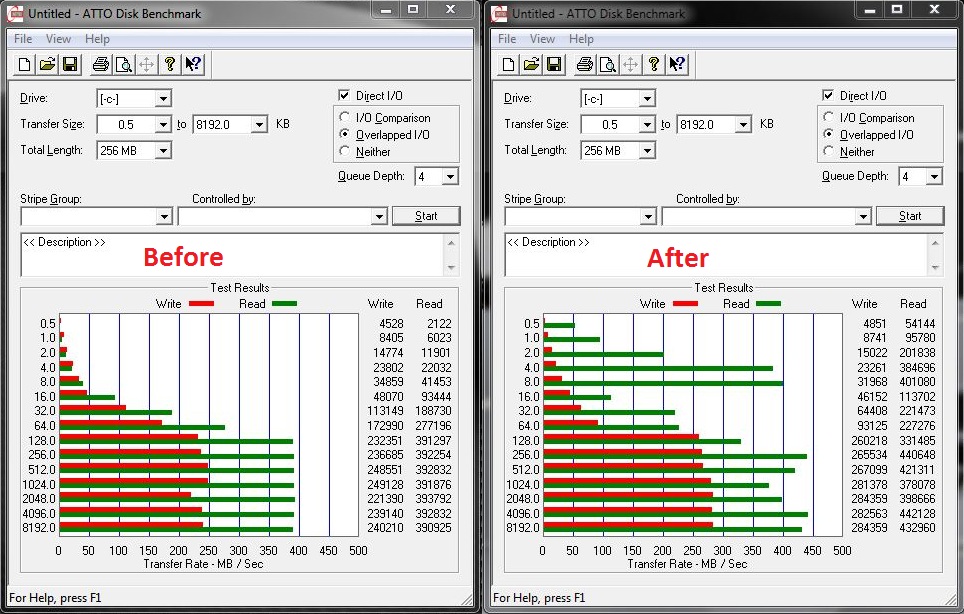Click the description scroll-up arrow in the After window

[x=935, y=243]
